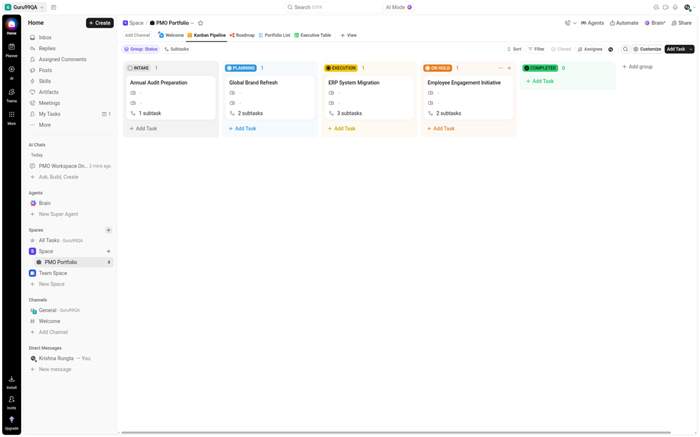Open Assigned Comments

[71, 59]
